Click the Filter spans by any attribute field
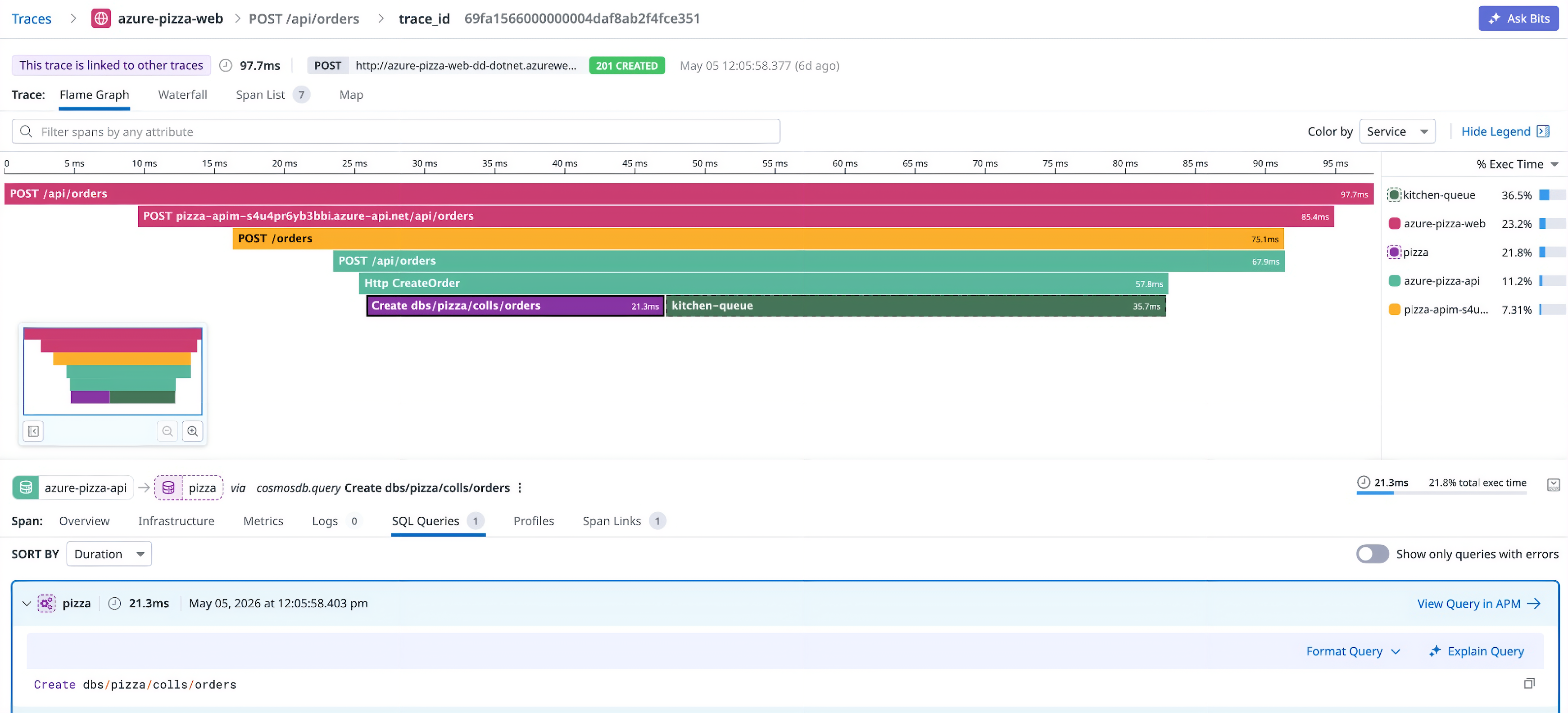 pyautogui.click(x=396, y=131)
